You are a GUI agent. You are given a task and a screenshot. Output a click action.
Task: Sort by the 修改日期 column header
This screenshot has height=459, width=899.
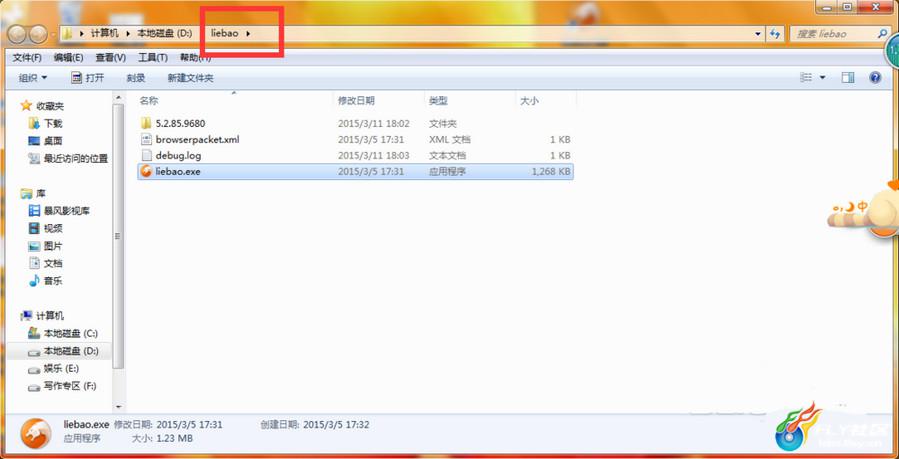tap(378, 100)
